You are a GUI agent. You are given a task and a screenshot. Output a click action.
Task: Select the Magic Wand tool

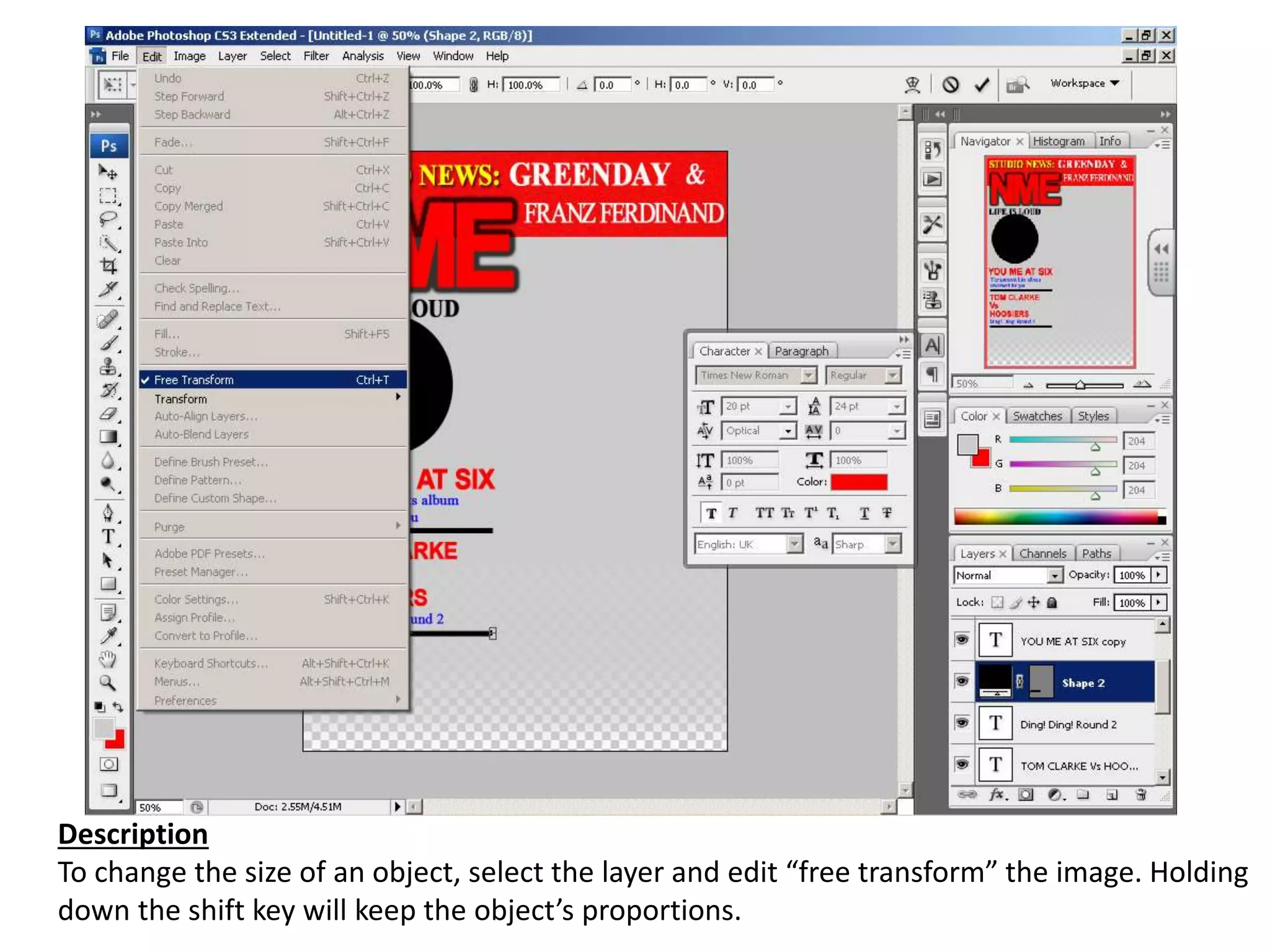tap(108, 242)
